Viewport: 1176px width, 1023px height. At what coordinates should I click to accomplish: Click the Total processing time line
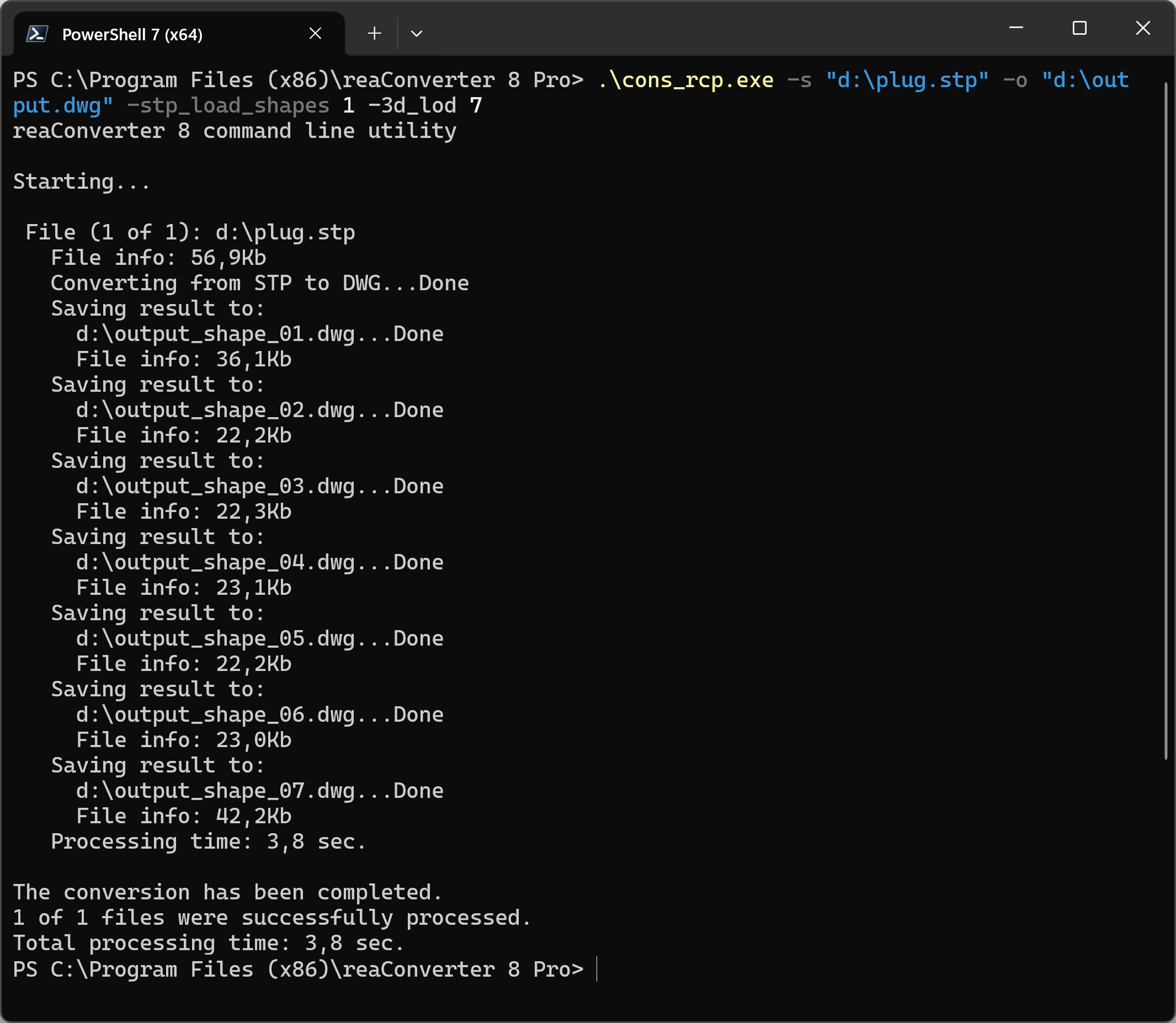coord(207,942)
